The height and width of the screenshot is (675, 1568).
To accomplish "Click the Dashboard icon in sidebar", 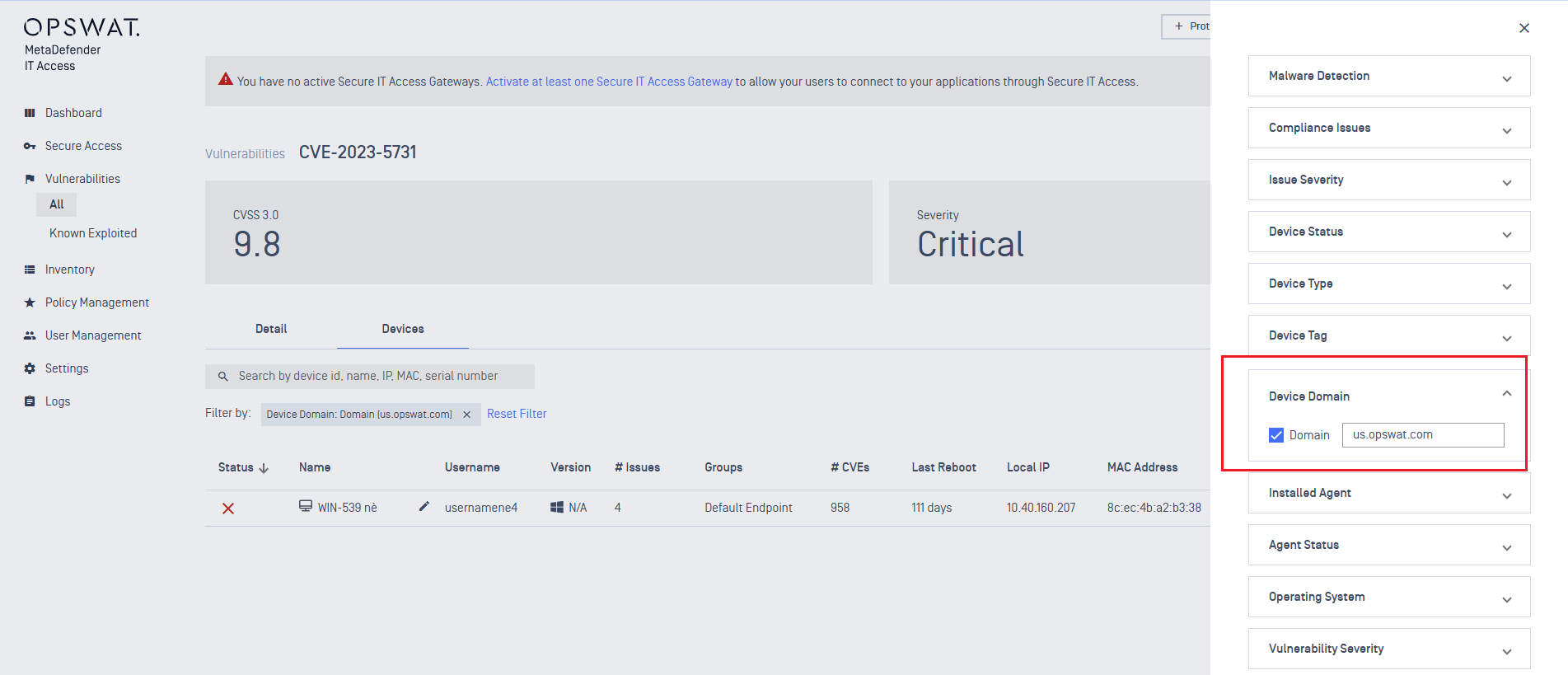I will (30, 113).
